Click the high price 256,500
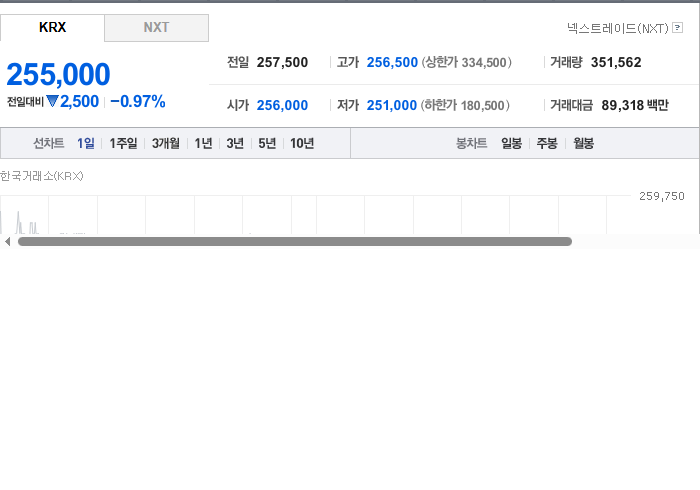700x490 pixels. (392, 62)
